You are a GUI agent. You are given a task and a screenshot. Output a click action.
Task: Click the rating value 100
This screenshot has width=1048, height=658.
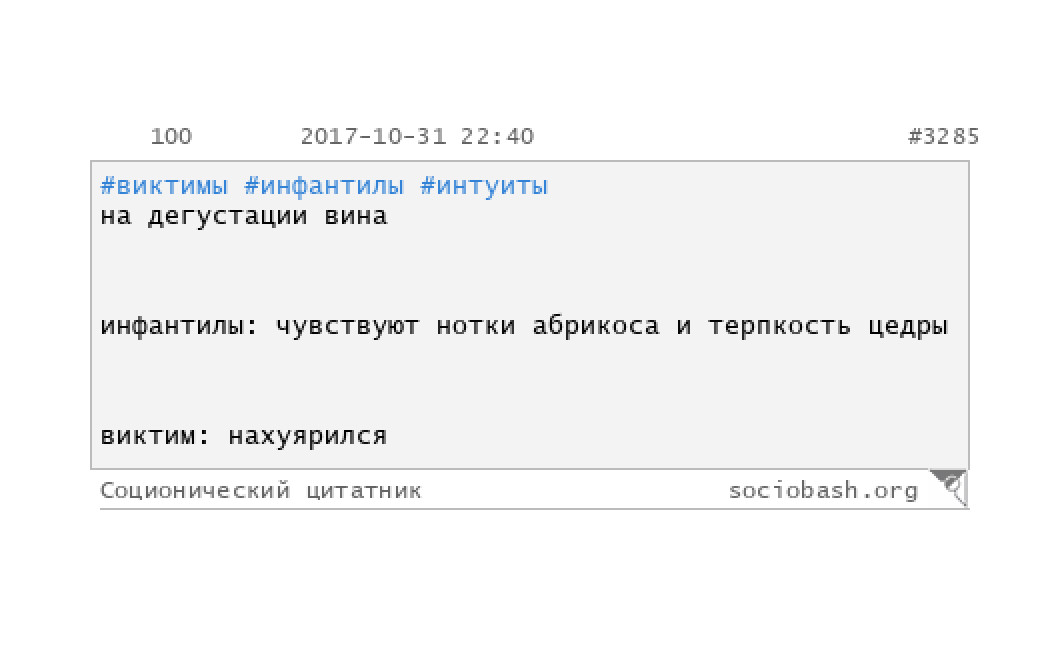(171, 136)
